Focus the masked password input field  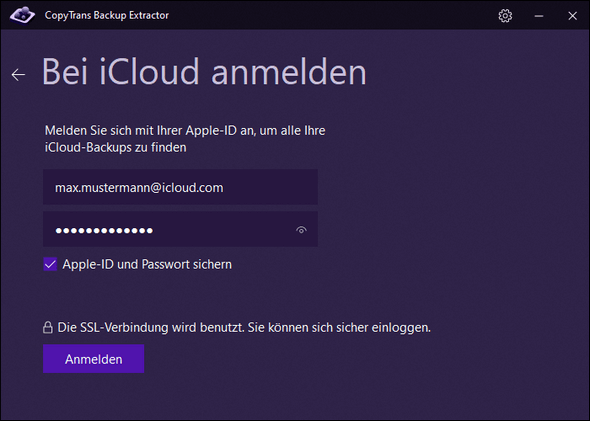[180, 229]
